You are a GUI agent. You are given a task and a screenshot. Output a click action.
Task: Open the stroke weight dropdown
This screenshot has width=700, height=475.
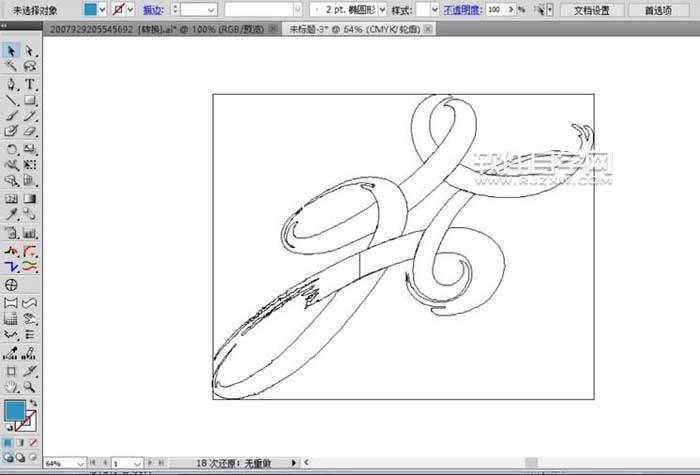pyautogui.click(x=212, y=9)
